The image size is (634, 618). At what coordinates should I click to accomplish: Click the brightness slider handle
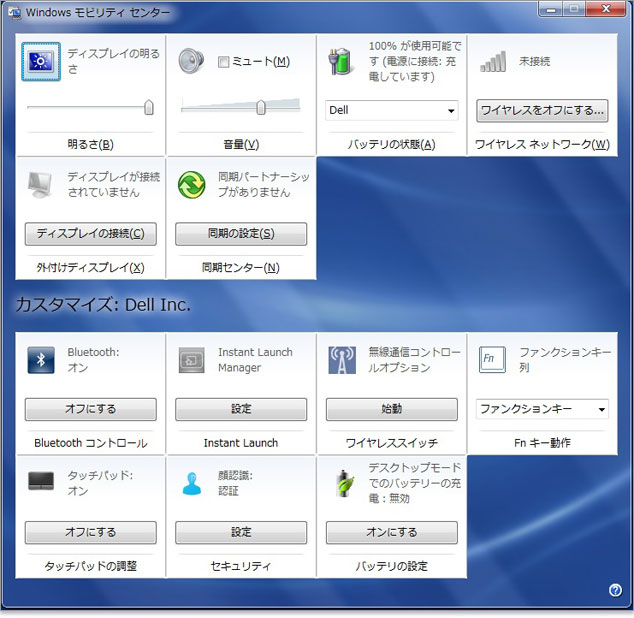pyautogui.click(x=149, y=108)
